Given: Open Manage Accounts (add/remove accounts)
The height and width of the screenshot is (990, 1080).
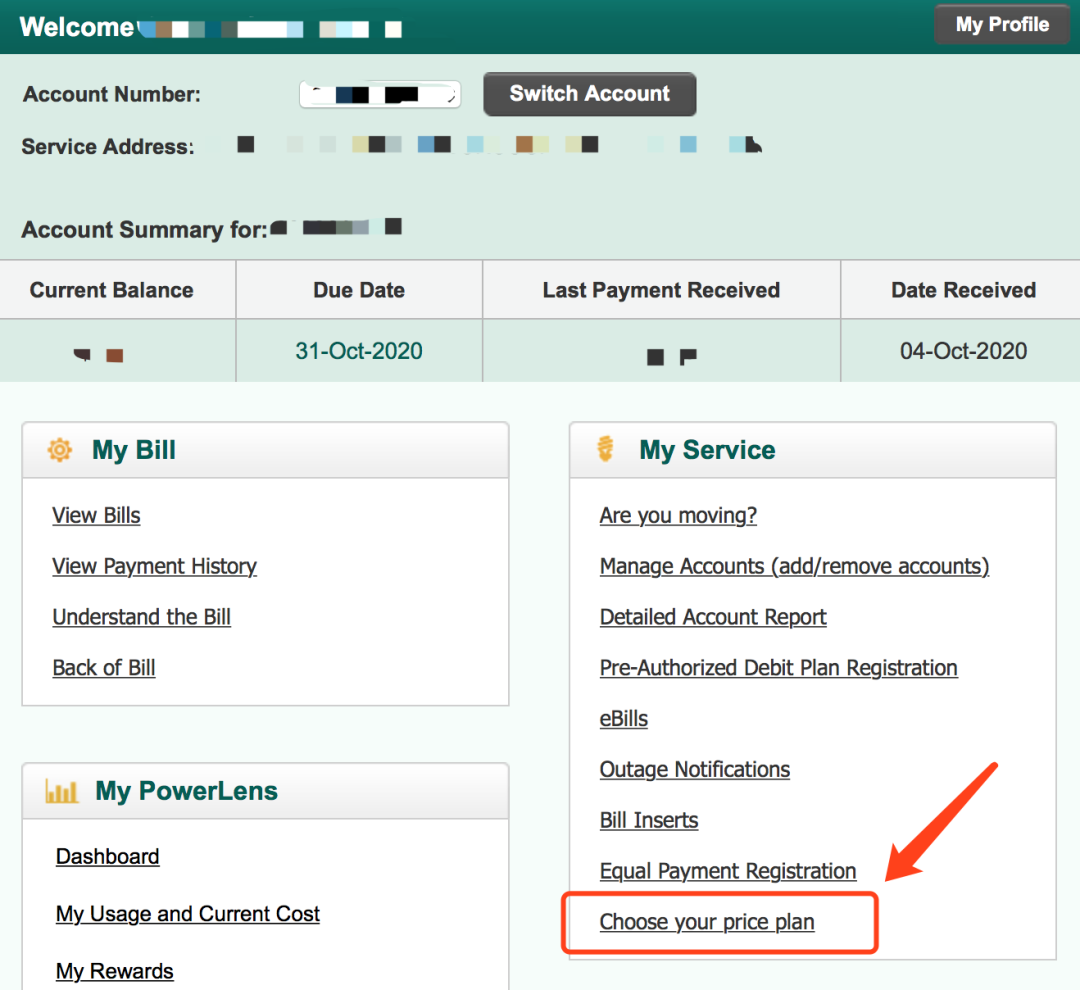Looking at the screenshot, I should (794, 567).
